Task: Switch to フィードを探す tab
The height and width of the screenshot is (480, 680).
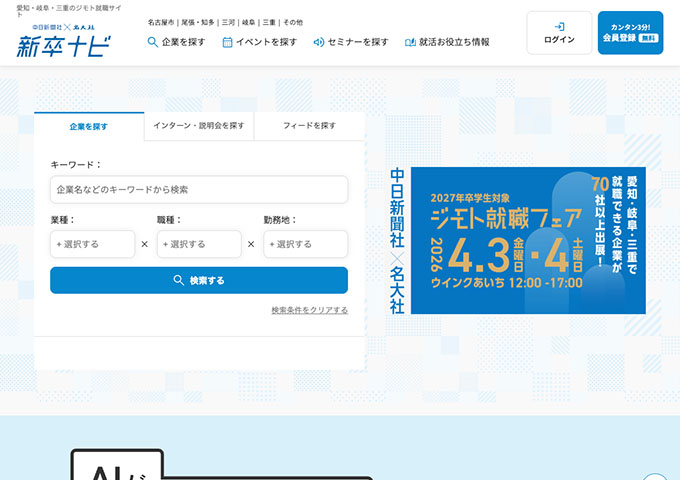Action: [x=309, y=126]
